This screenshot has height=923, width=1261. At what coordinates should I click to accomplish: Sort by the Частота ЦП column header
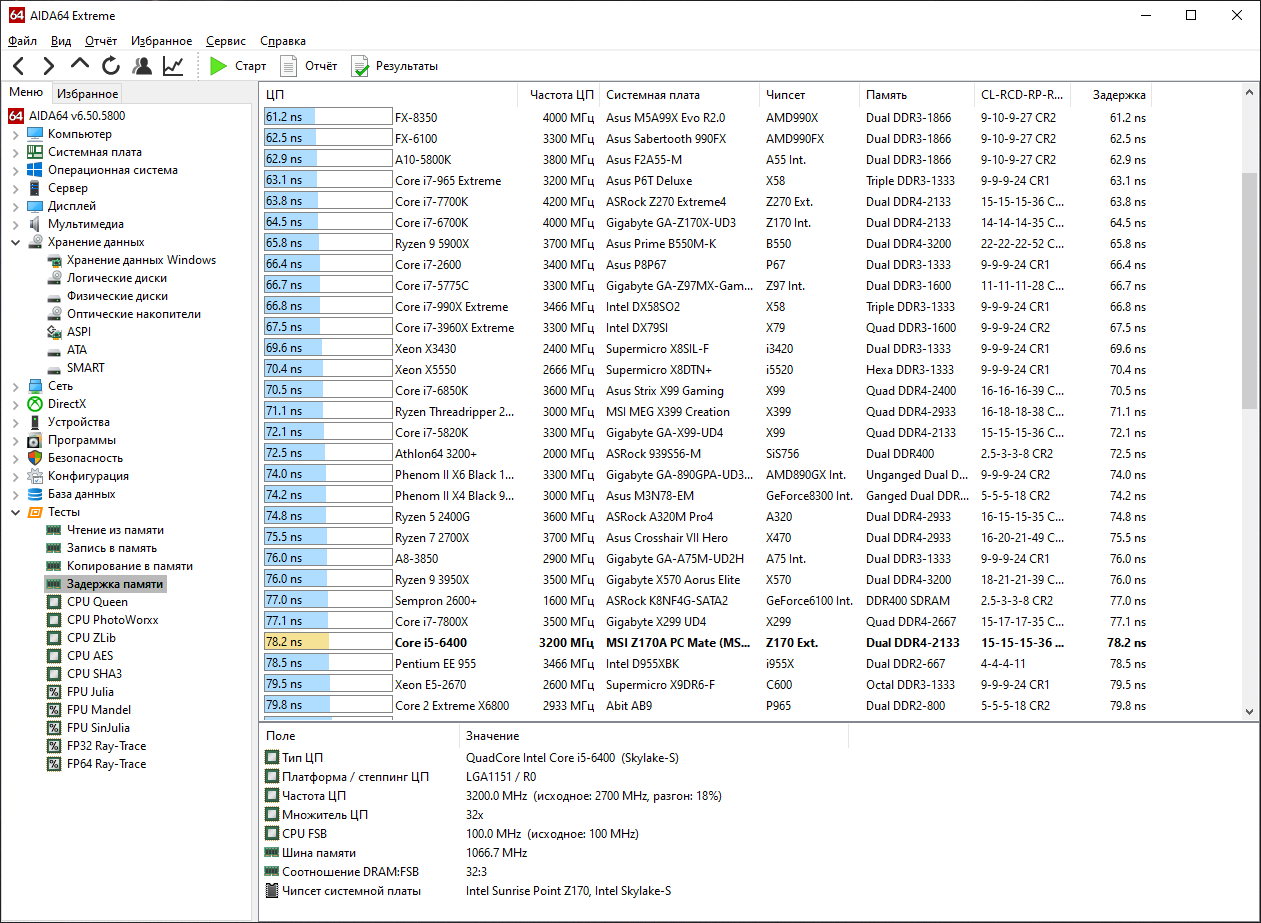coord(560,95)
